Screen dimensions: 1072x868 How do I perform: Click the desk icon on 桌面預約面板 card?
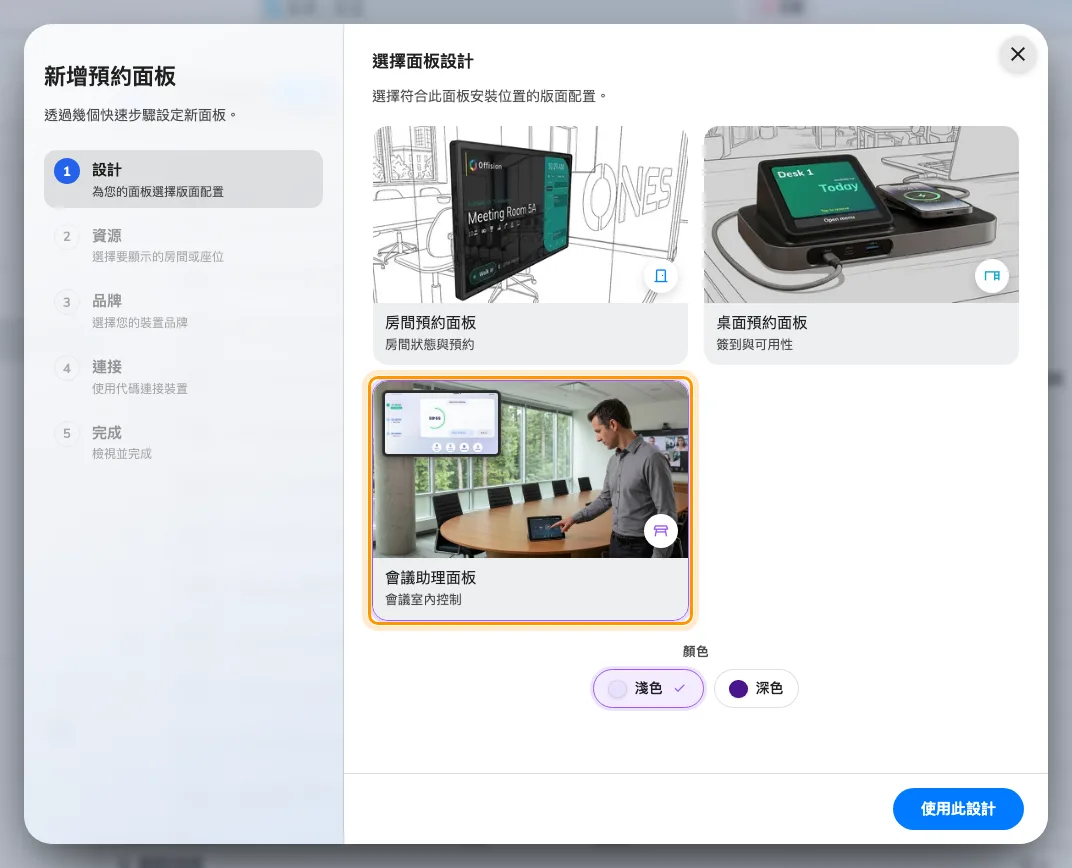pyautogui.click(x=991, y=275)
